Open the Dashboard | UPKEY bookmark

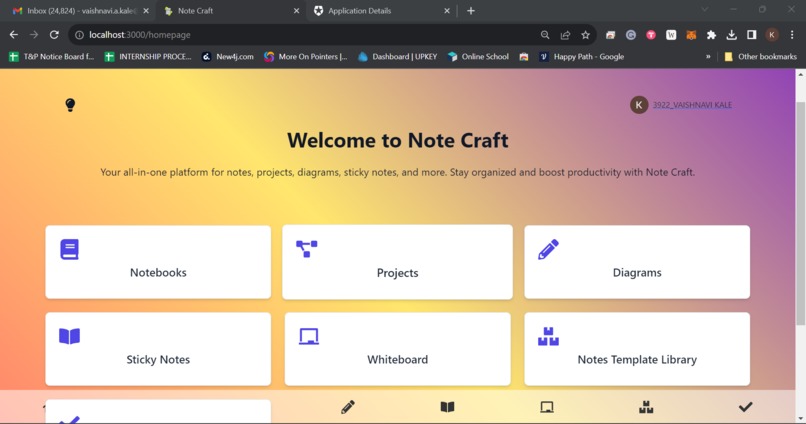[x=398, y=57]
